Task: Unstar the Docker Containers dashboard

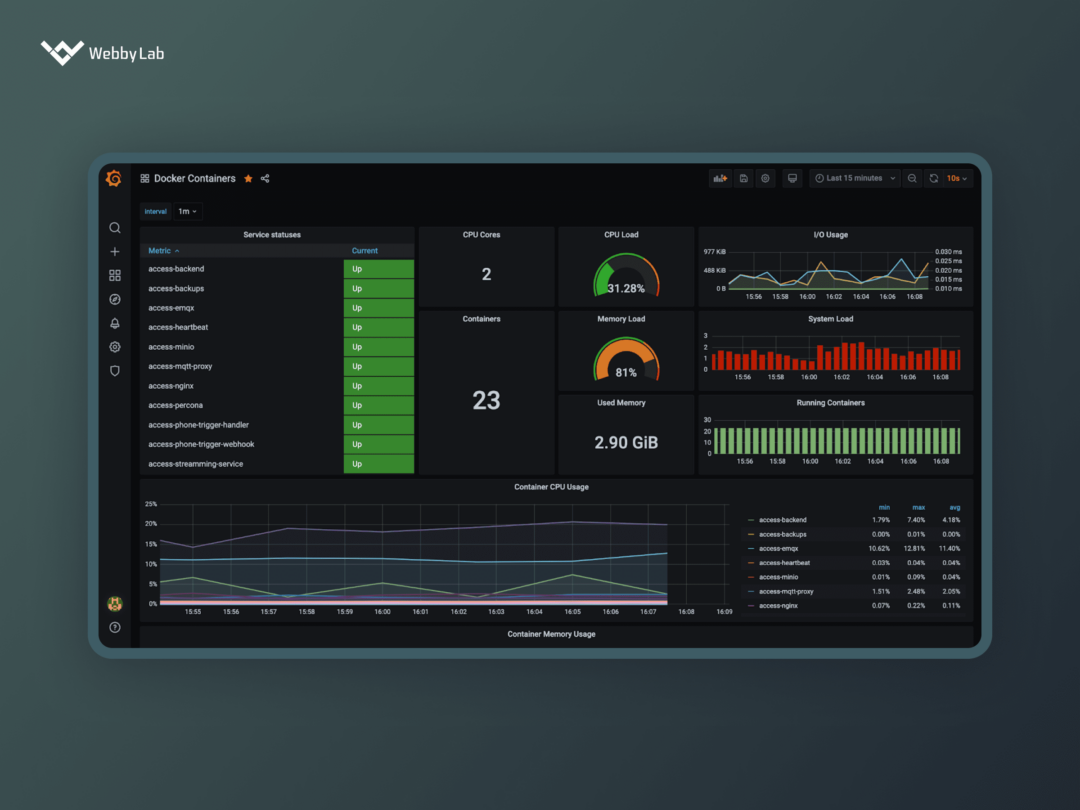Action: point(247,178)
